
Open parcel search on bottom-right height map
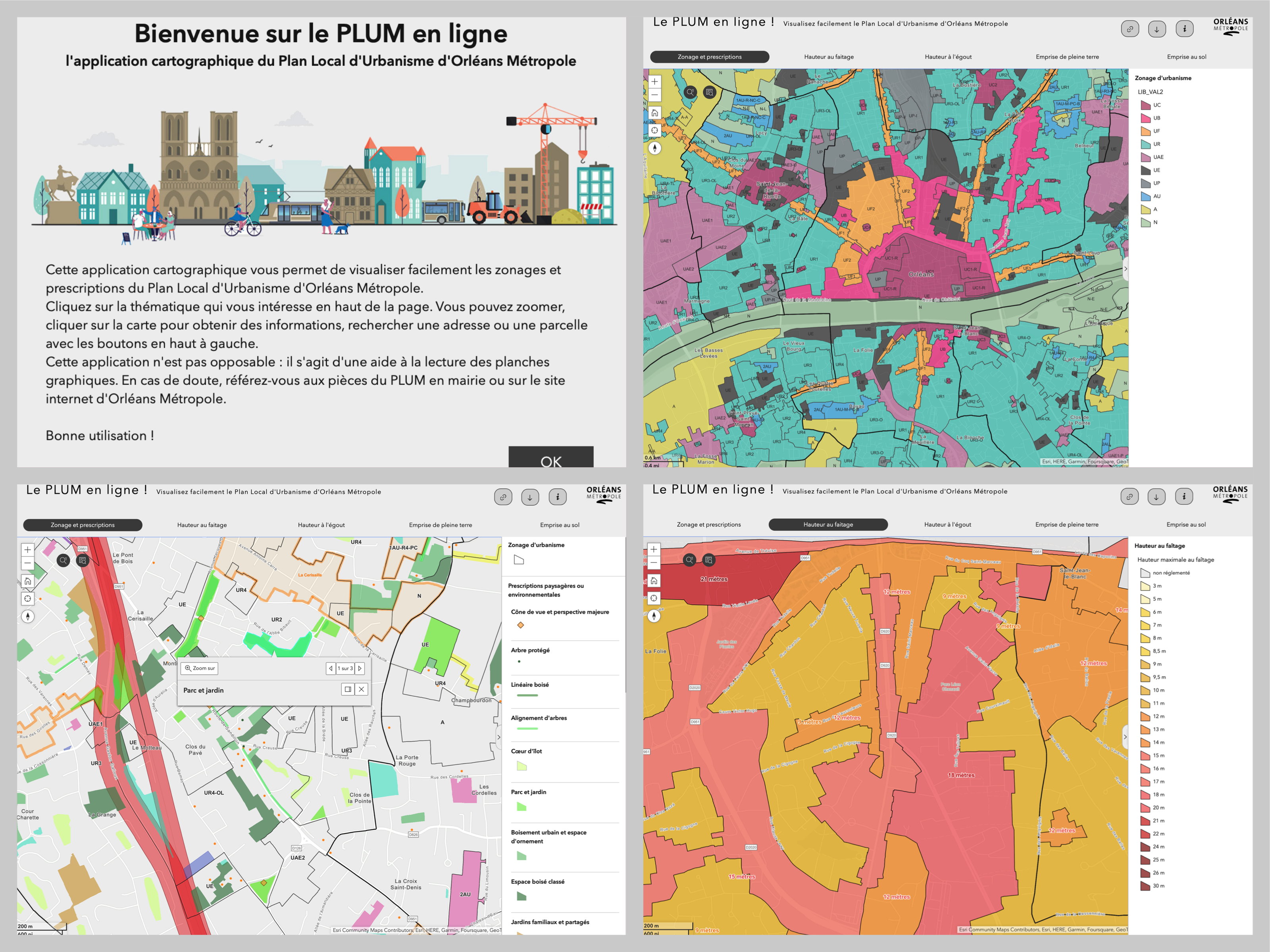[x=709, y=559]
